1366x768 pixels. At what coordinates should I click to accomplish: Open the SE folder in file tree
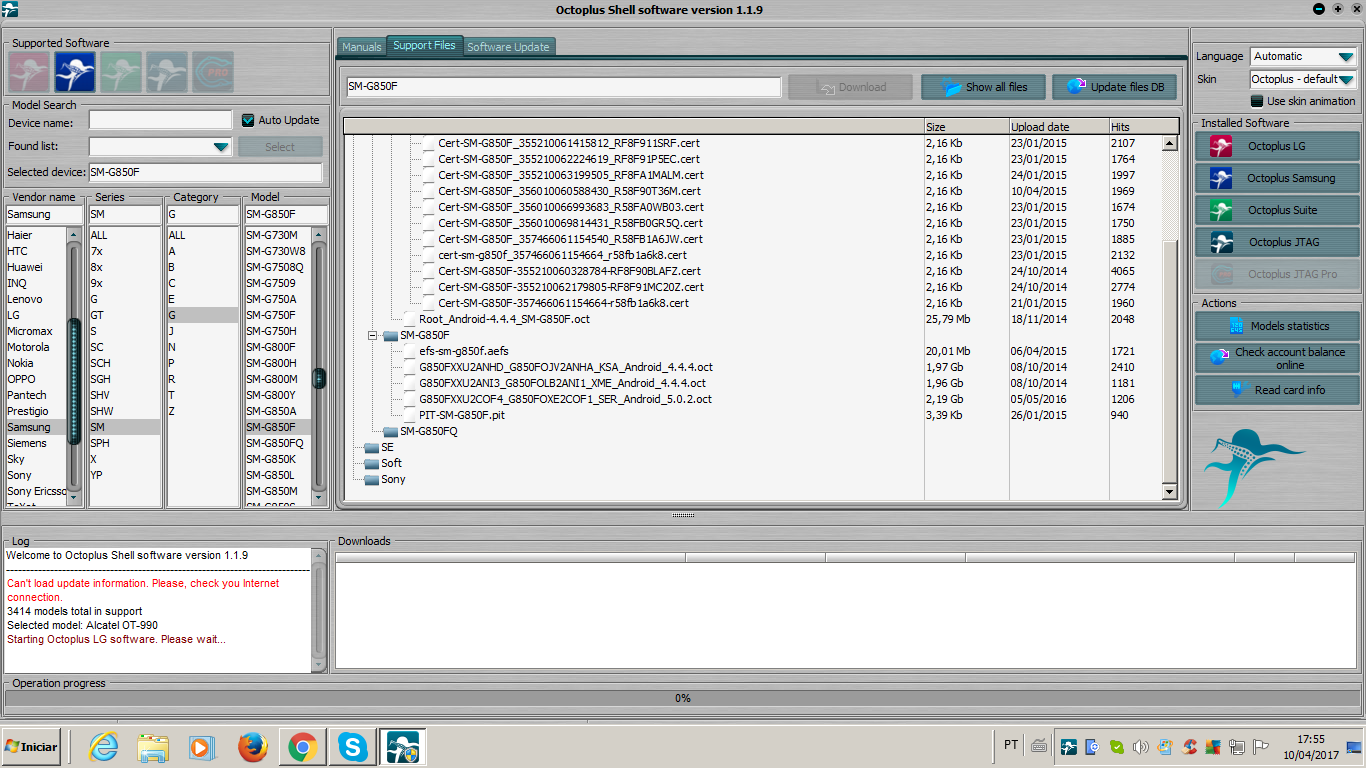point(379,447)
